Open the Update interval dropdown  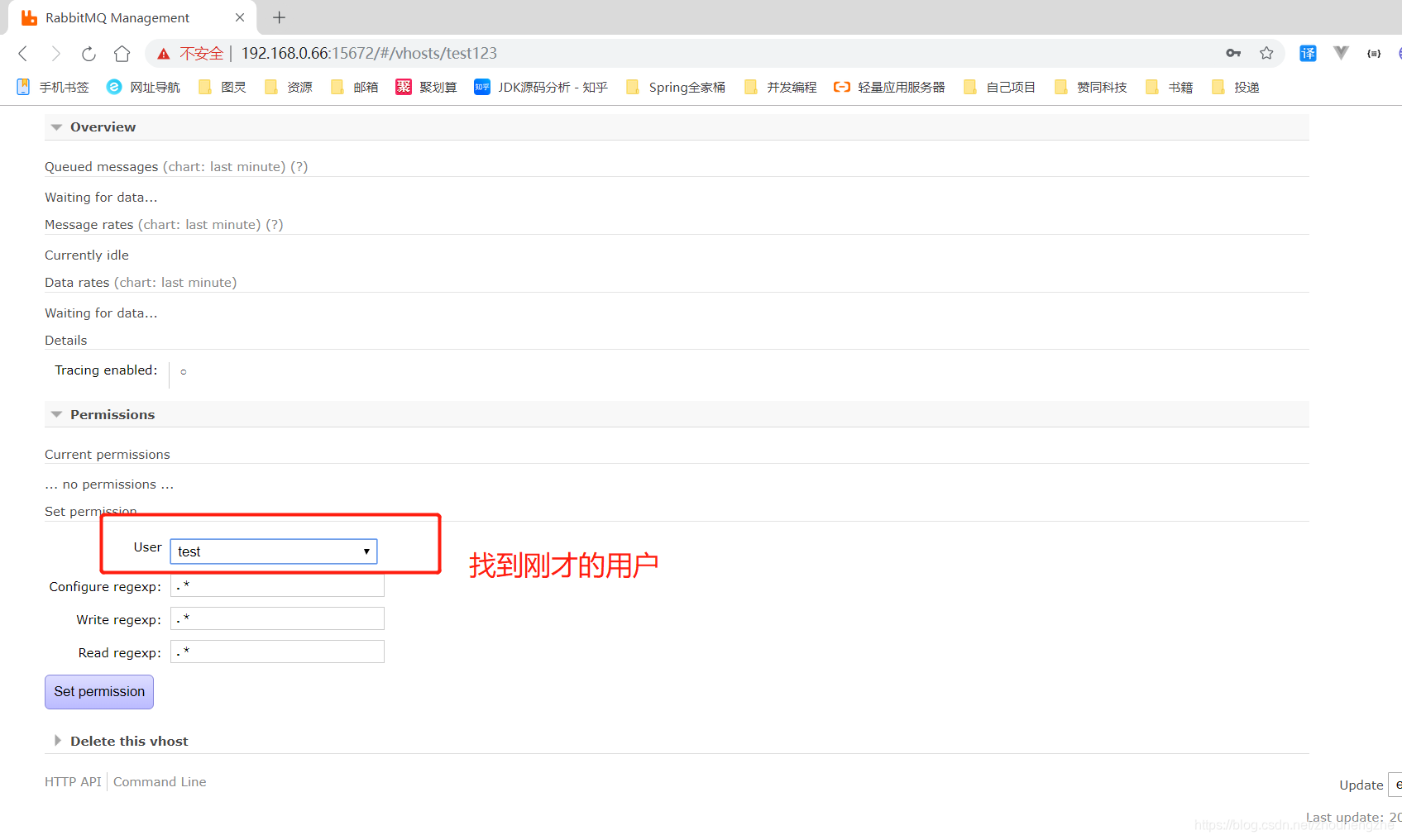(1395, 785)
